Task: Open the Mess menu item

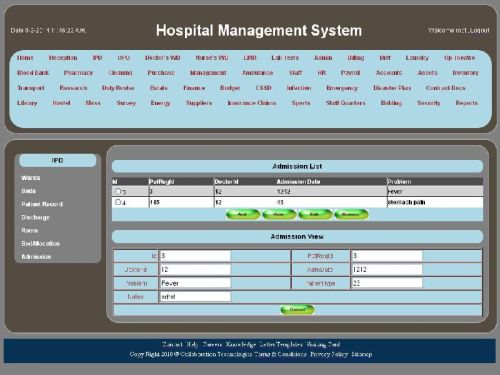Action: (93, 103)
